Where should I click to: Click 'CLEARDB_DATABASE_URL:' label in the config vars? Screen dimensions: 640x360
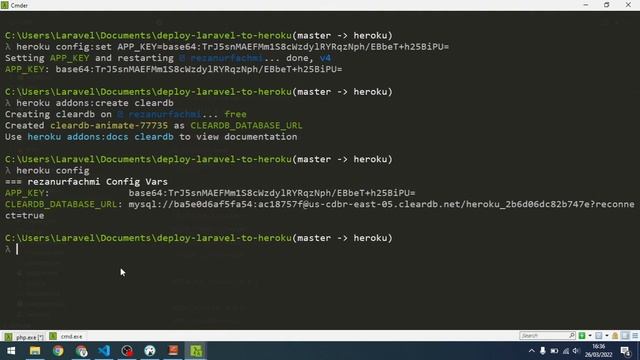(x=64, y=204)
